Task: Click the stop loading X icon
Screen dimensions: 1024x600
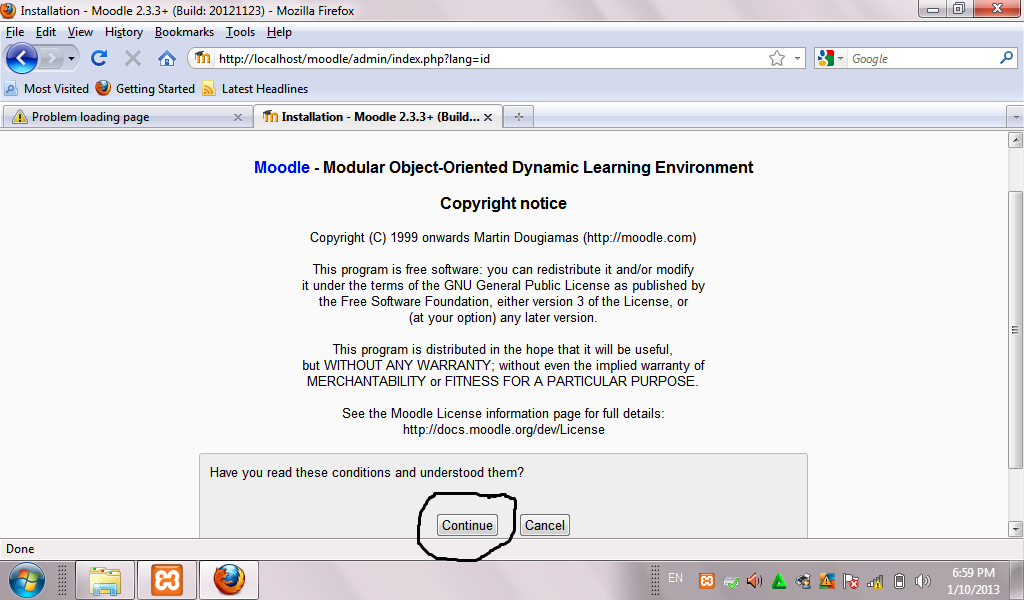Action: (x=133, y=59)
